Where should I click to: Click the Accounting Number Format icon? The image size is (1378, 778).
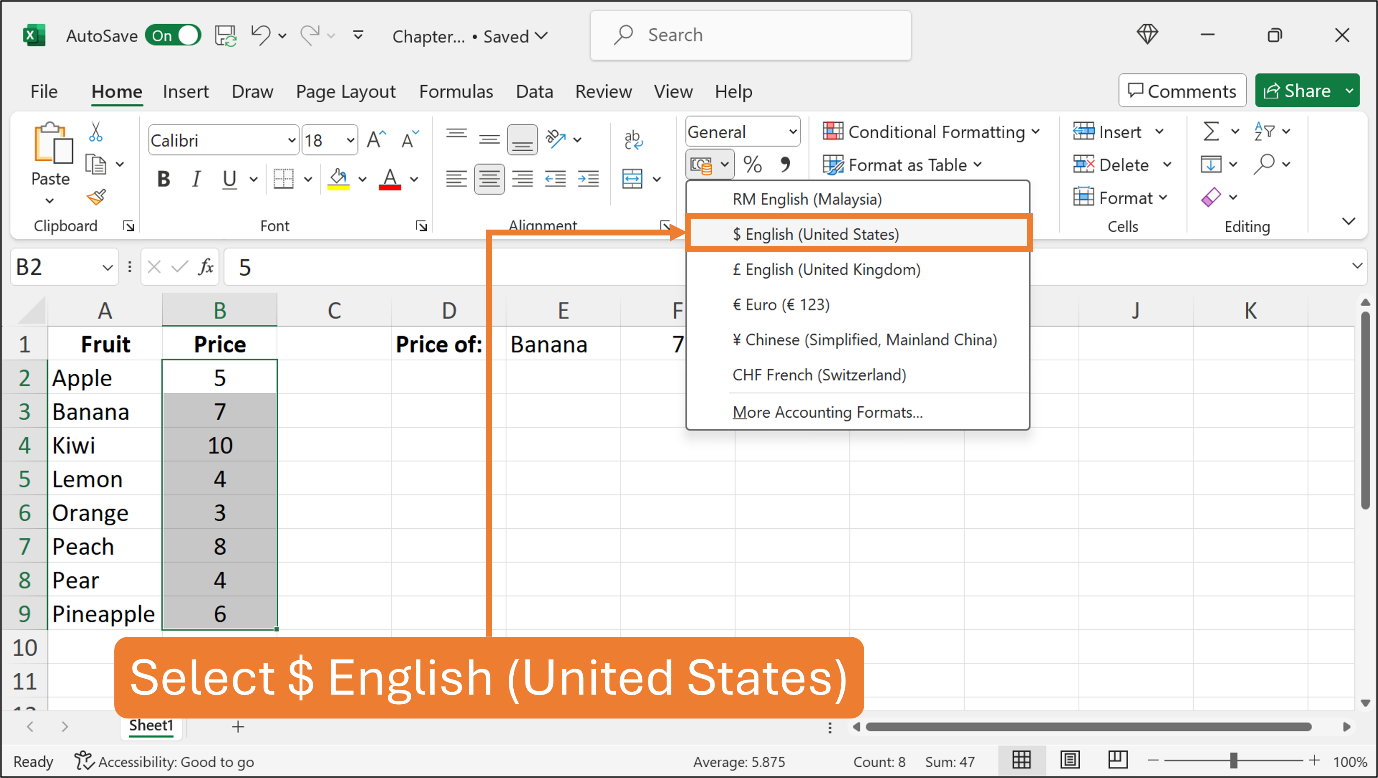(x=701, y=164)
